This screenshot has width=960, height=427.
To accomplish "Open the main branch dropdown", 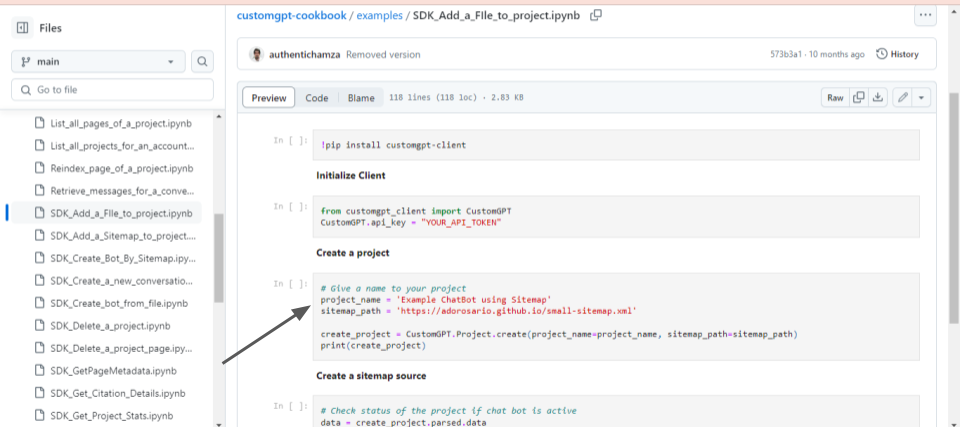I will [98, 62].
